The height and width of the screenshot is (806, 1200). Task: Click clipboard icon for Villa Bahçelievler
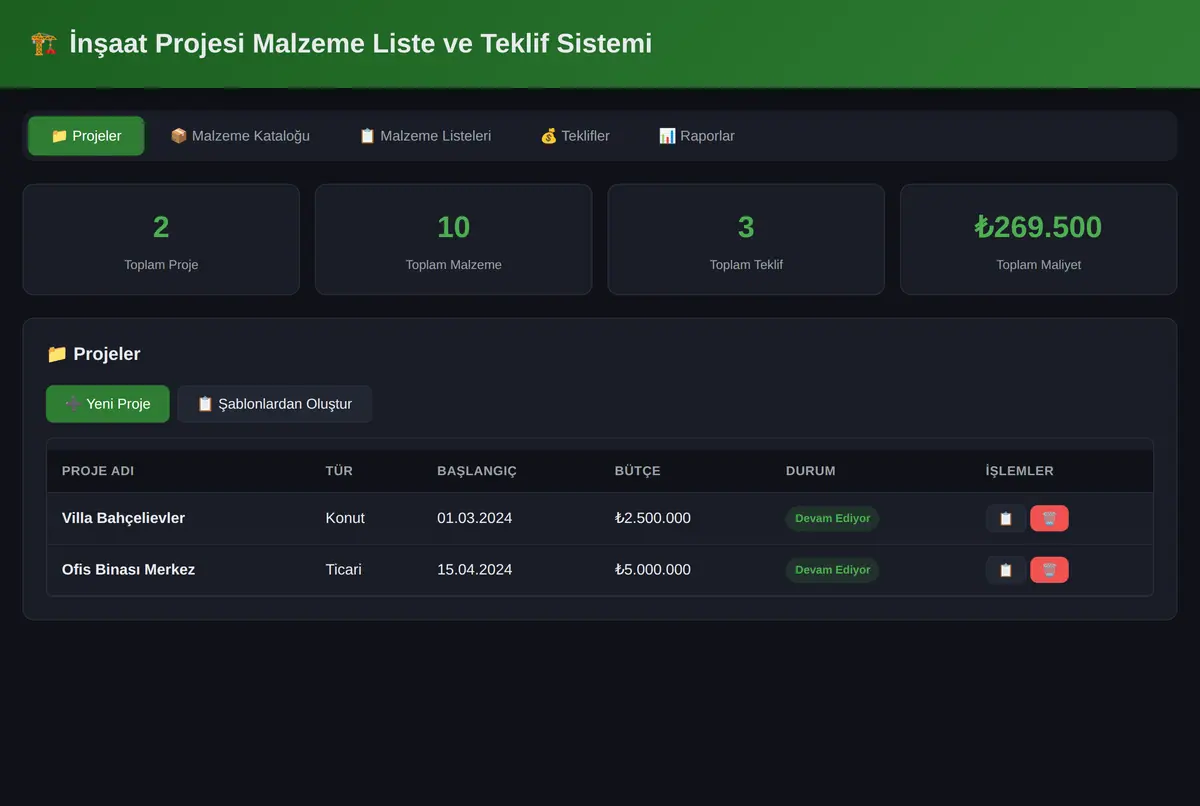pos(1006,518)
